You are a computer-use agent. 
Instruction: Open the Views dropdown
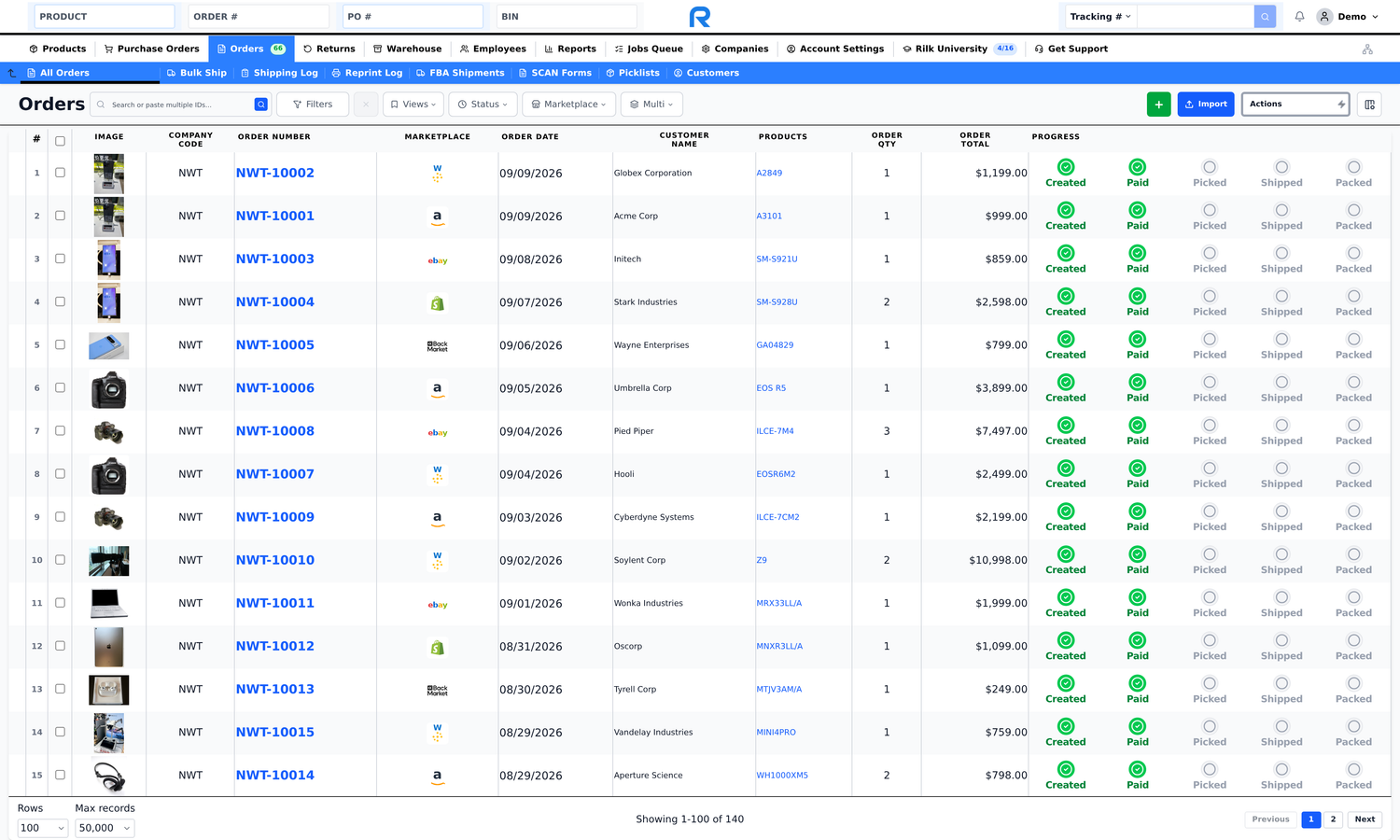[x=413, y=105]
